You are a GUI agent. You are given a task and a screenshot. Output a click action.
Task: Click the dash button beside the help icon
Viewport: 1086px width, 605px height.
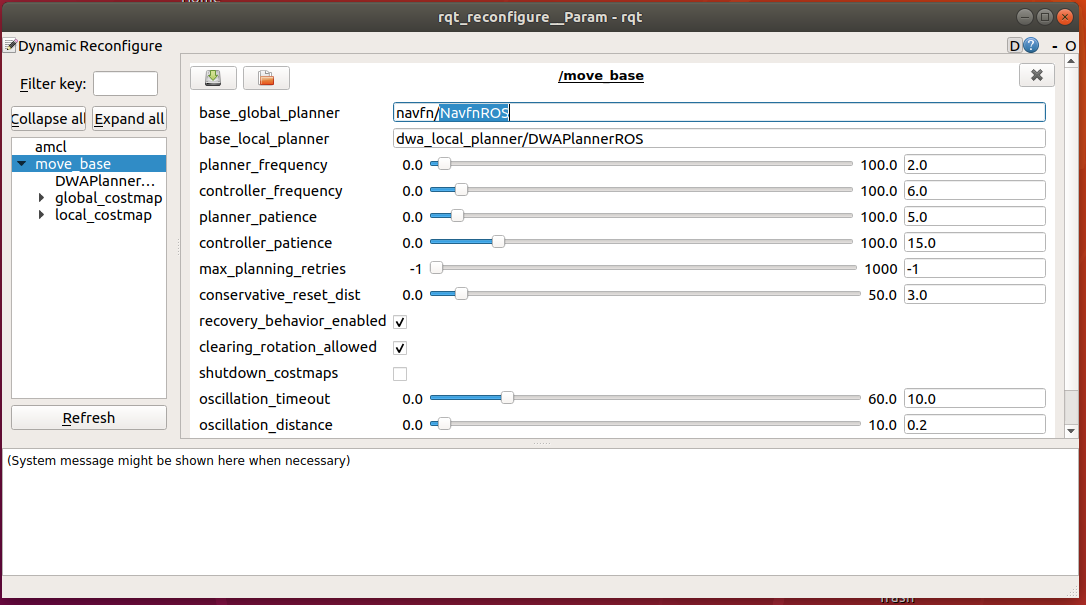[x=1053, y=46]
